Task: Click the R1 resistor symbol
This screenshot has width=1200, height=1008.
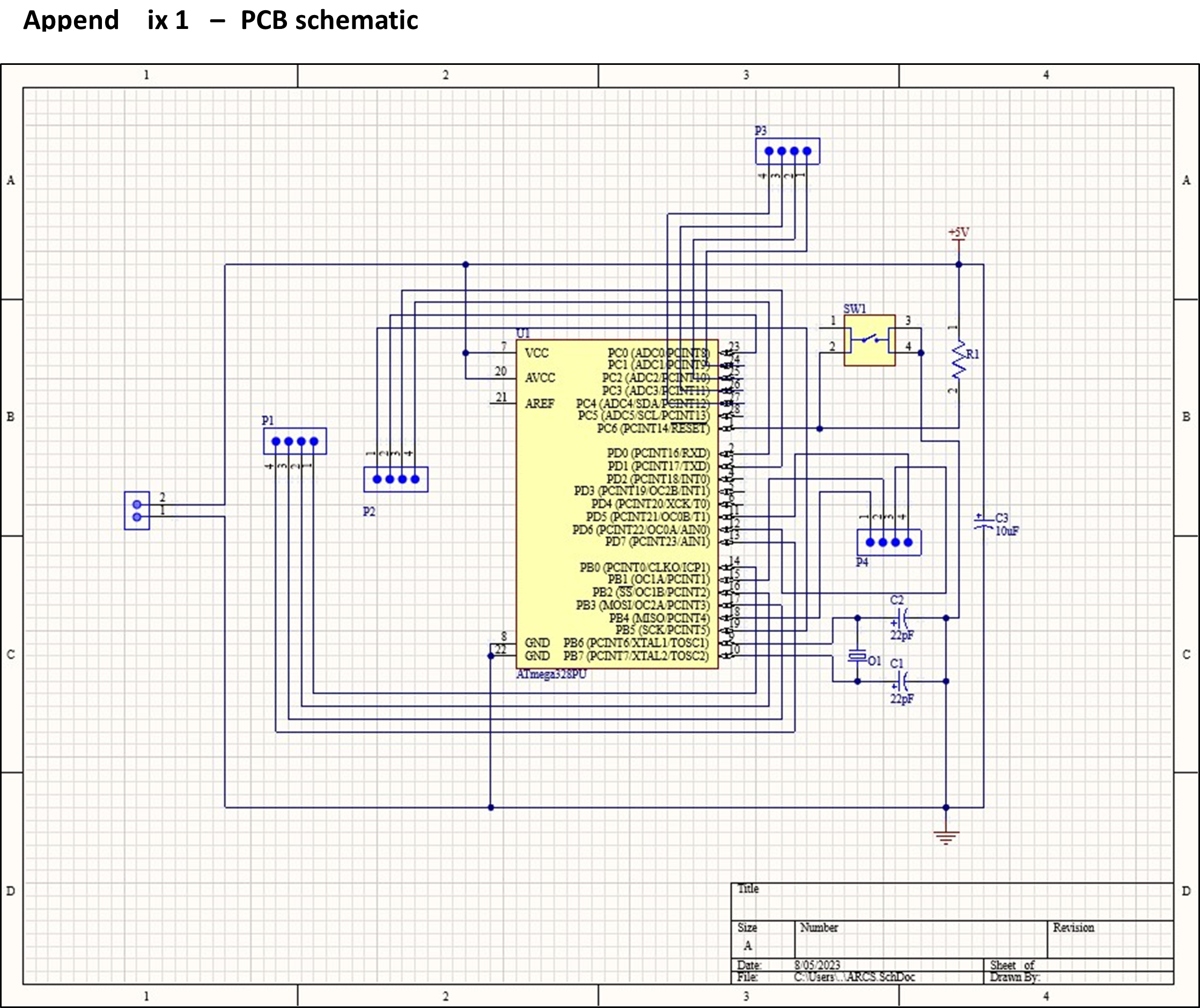Action: pyautogui.click(x=959, y=360)
